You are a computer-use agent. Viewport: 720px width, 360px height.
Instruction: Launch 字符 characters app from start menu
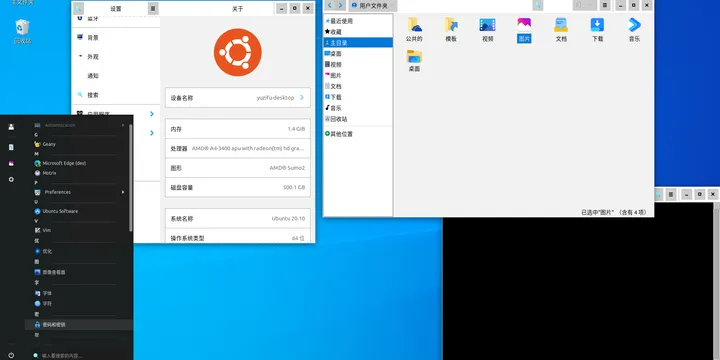point(79,304)
